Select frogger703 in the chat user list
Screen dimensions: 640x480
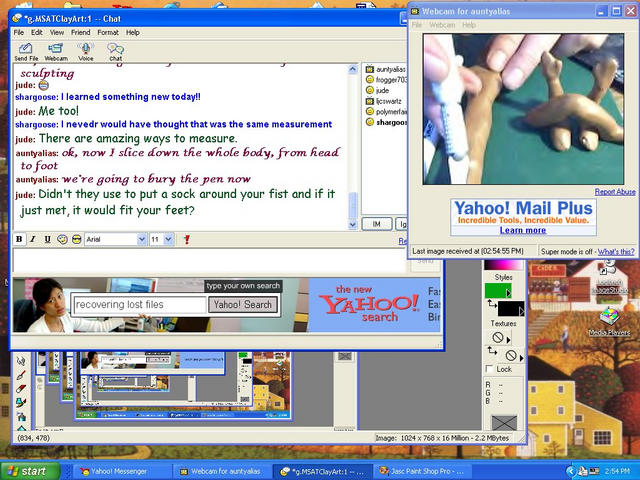click(x=385, y=80)
